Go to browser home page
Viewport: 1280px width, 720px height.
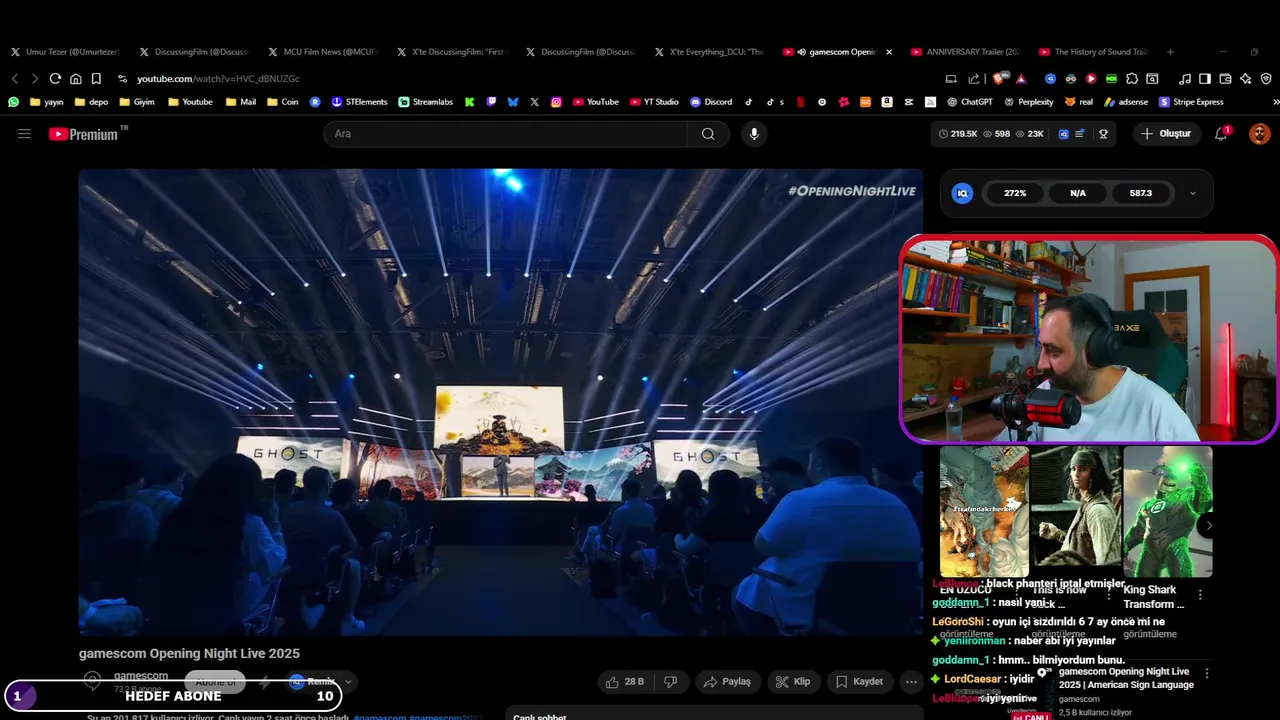click(x=75, y=79)
